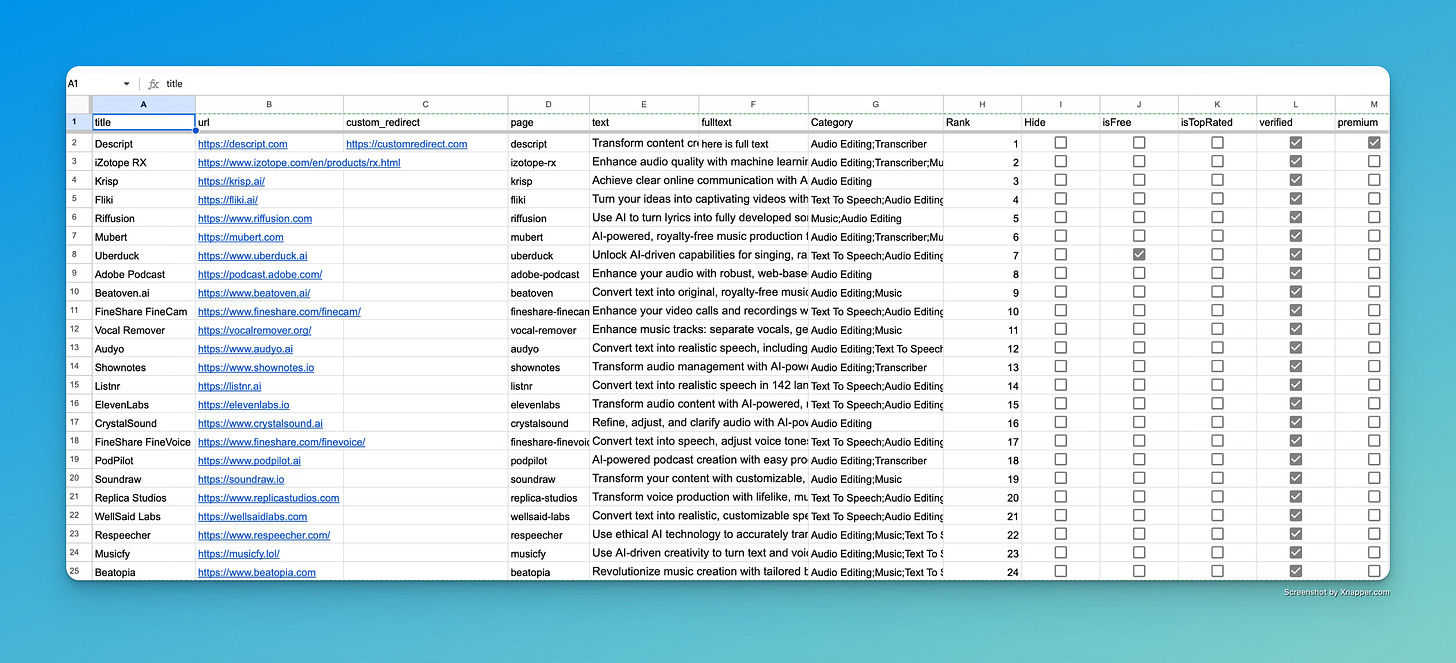Select row 1 header number
The image size is (1456, 663).
click(78, 122)
